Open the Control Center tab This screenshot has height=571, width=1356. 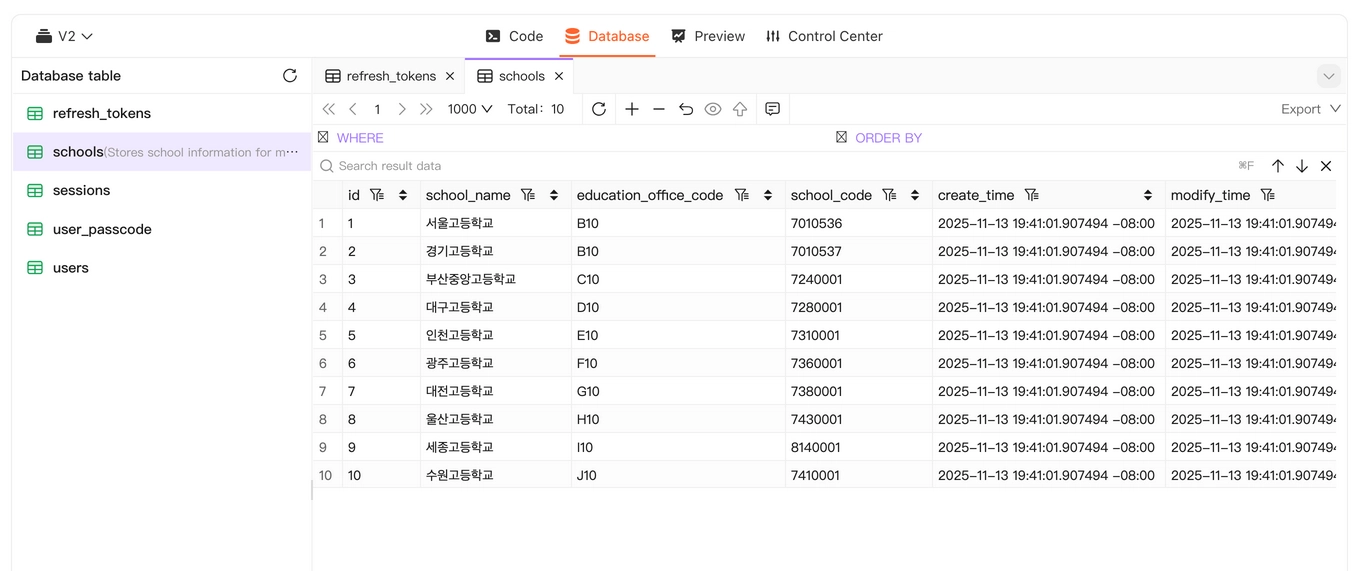tap(824, 36)
